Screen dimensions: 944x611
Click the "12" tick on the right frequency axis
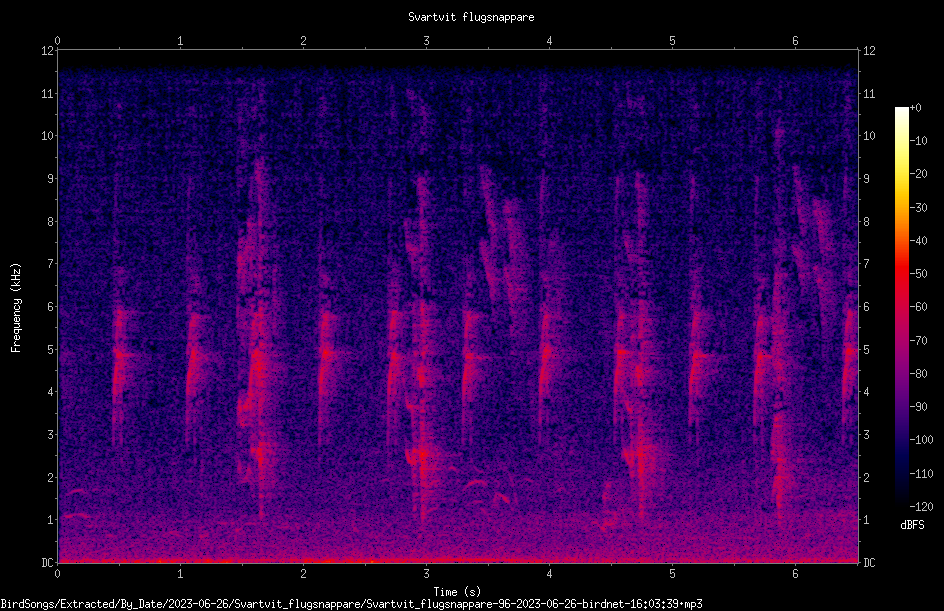[869, 51]
